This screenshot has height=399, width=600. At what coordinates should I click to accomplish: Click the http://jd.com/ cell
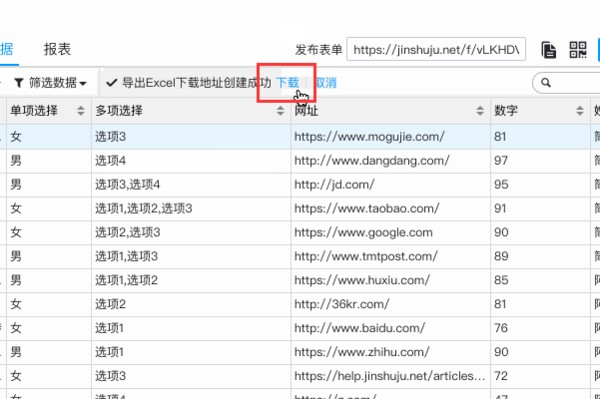391,184
